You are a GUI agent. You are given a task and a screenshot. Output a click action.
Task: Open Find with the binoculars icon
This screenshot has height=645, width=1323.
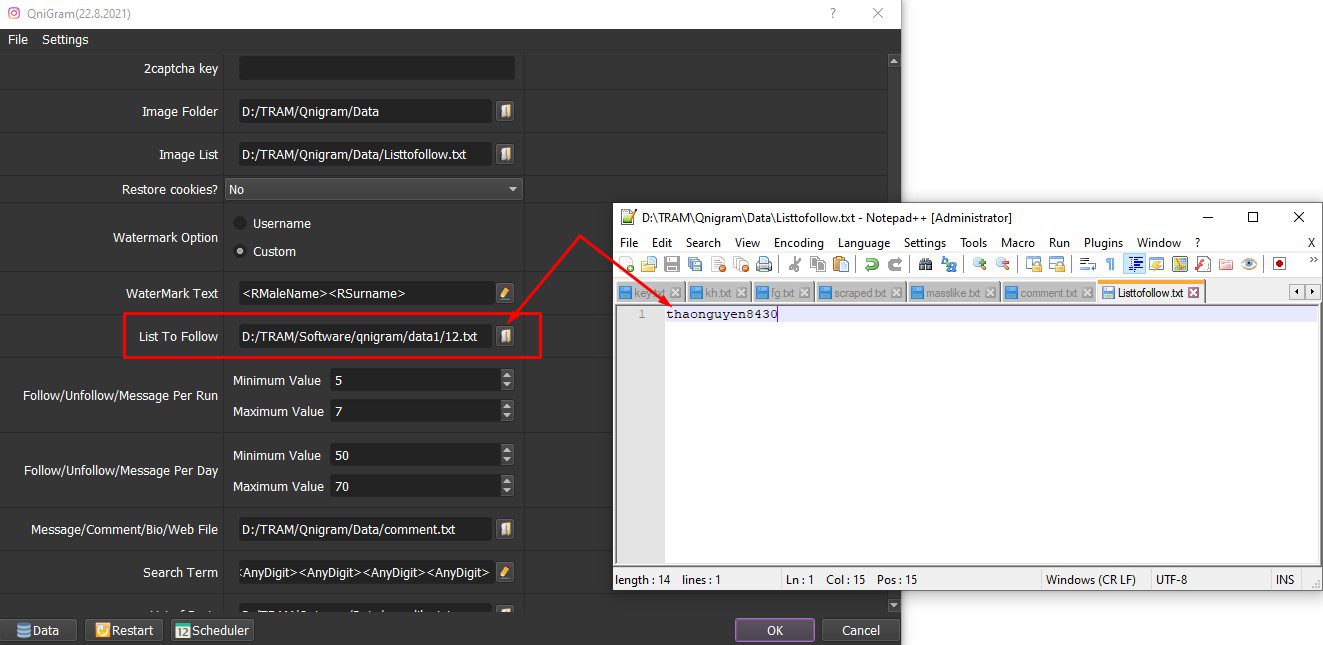[x=926, y=264]
